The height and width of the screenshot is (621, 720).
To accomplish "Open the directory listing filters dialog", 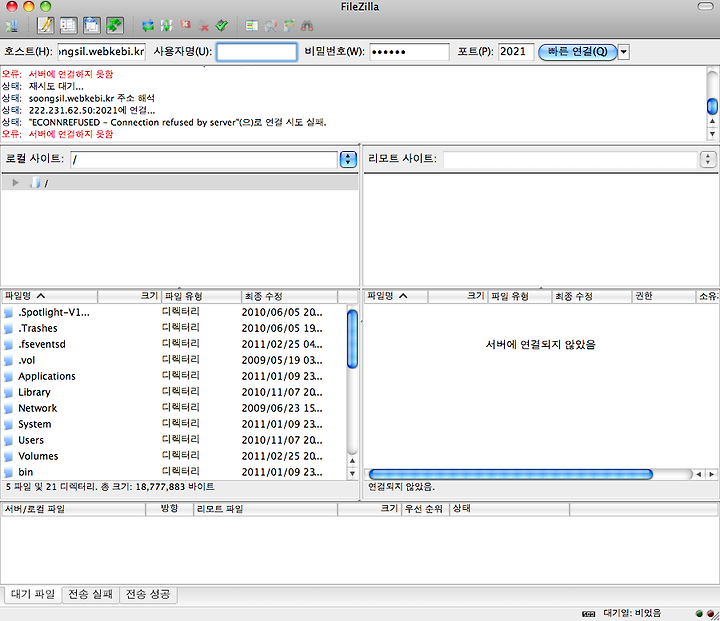I will click(x=252, y=26).
